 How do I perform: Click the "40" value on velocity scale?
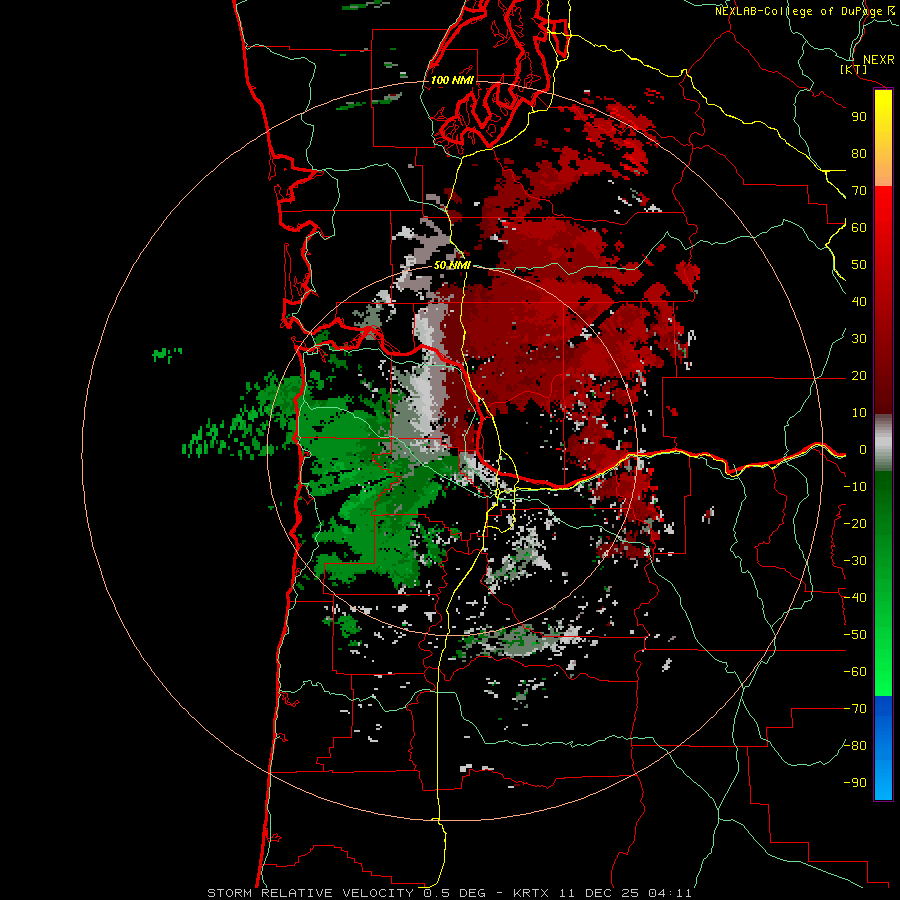click(859, 301)
